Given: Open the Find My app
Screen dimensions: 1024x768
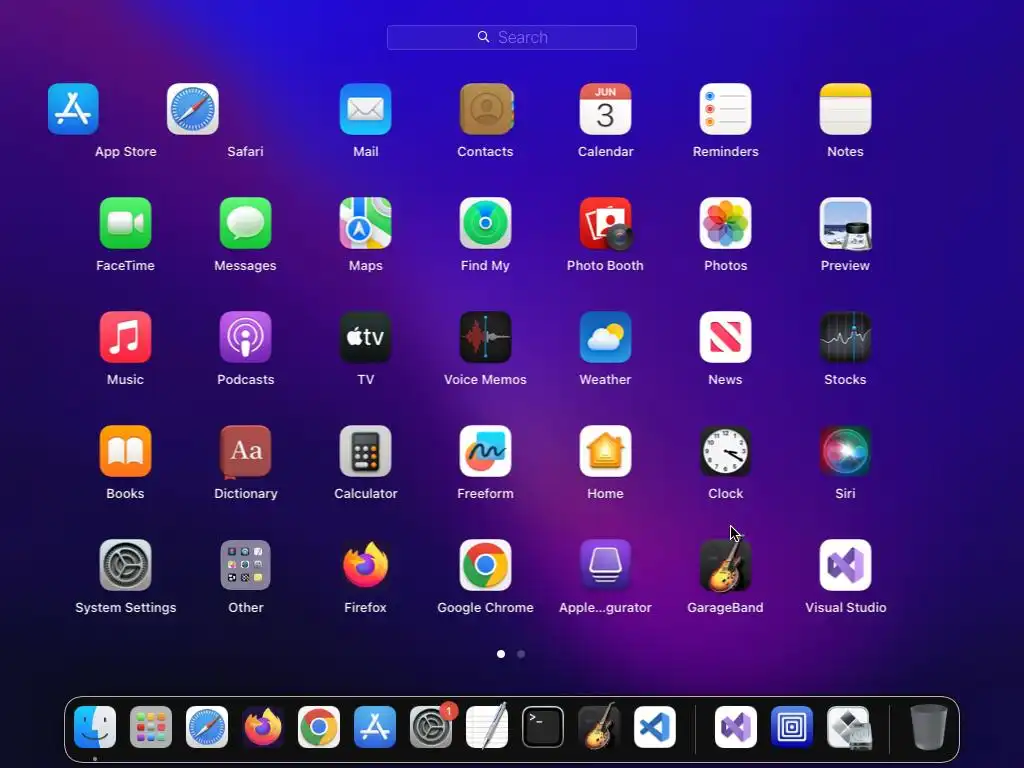Looking at the screenshot, I should 485,223.
